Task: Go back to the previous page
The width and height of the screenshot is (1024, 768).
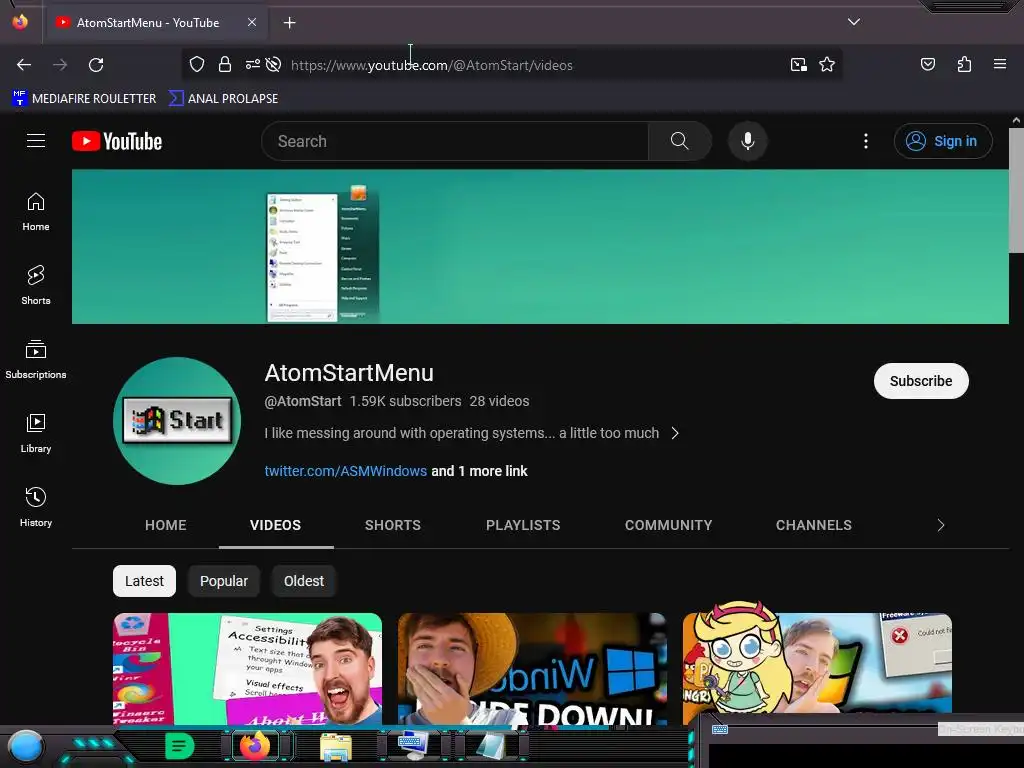Action: 24,65
